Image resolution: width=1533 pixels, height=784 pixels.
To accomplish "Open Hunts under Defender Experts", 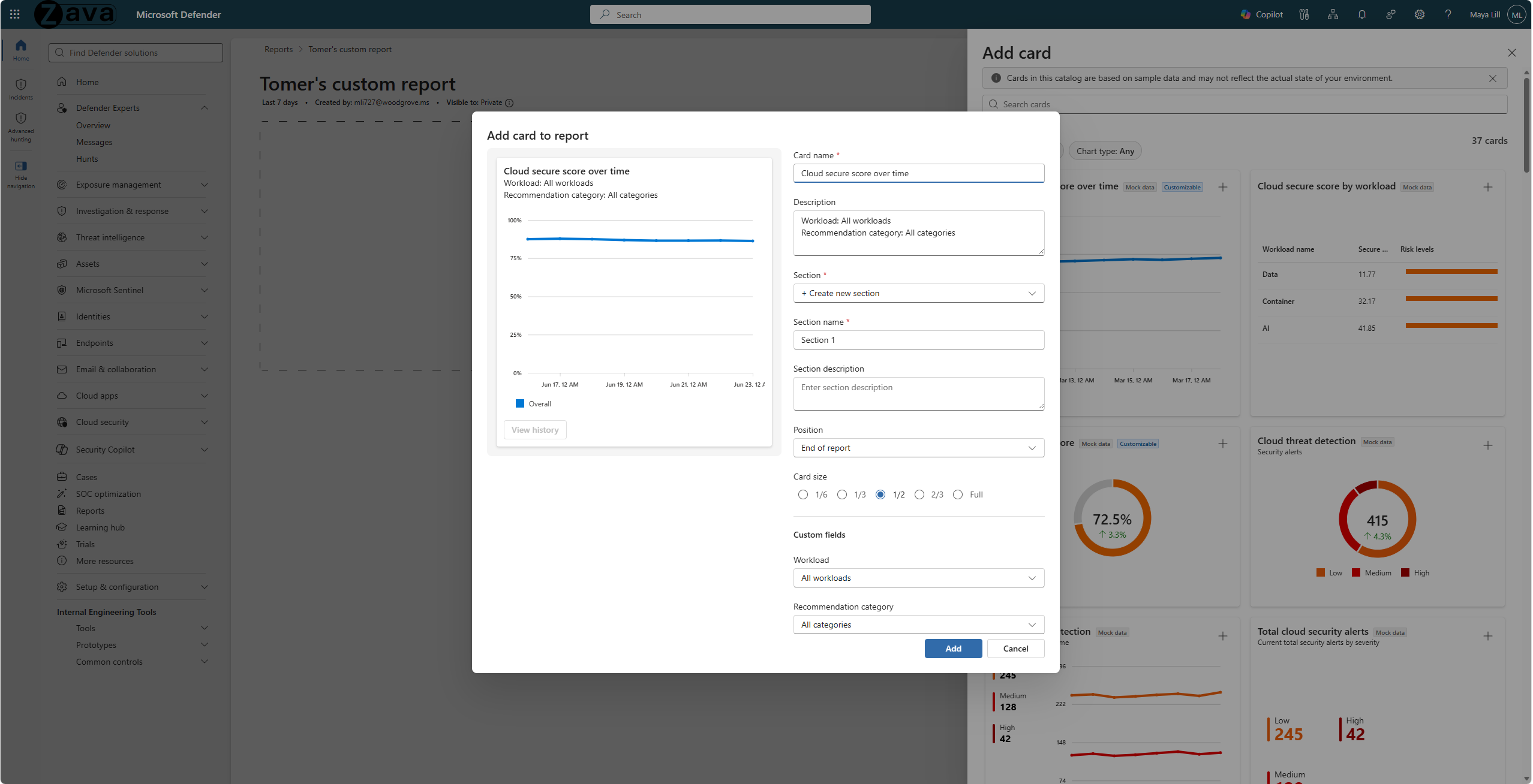I will click(x=87, y=159).
